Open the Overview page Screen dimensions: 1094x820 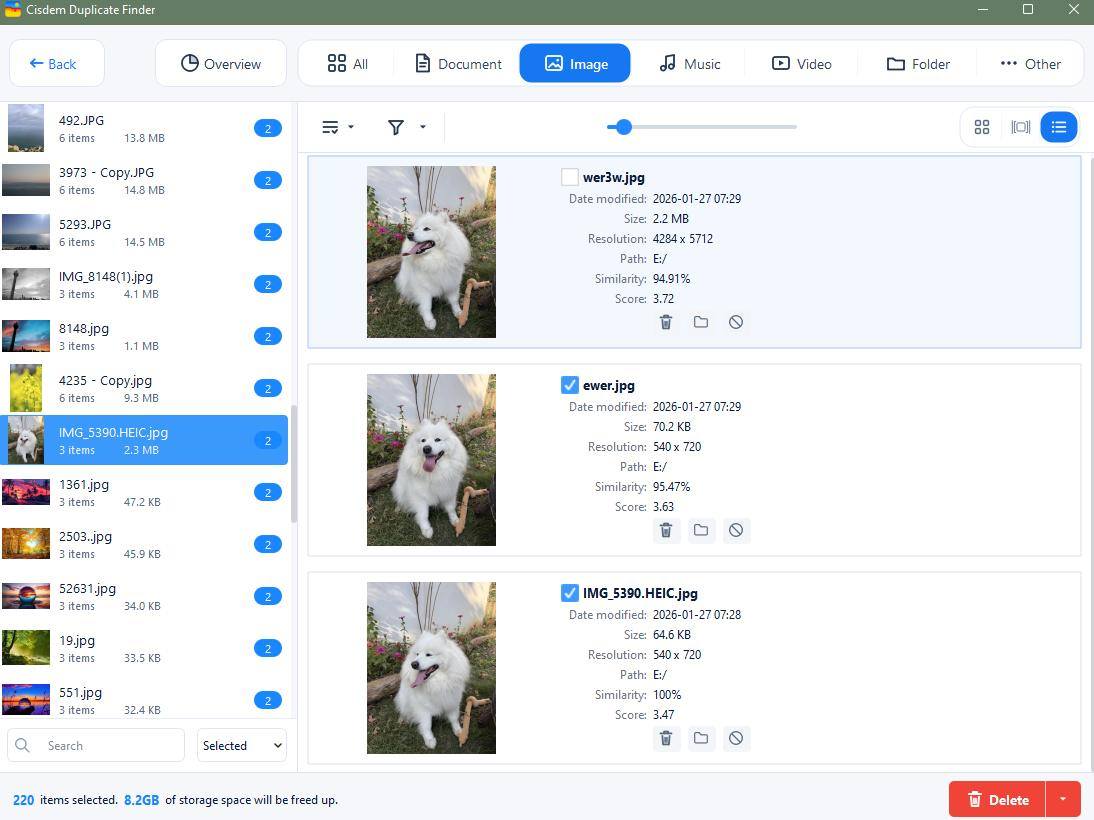(220, 64)
